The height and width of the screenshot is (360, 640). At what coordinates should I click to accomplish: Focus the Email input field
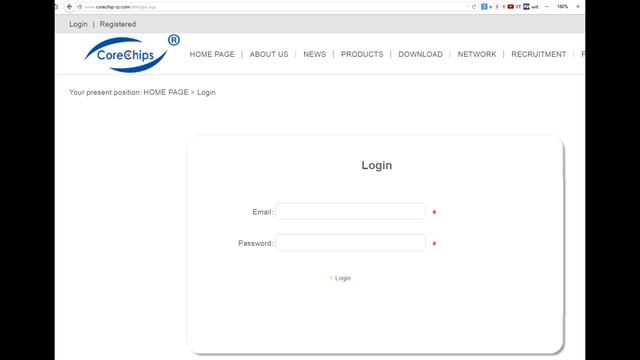tap(351, 211)
